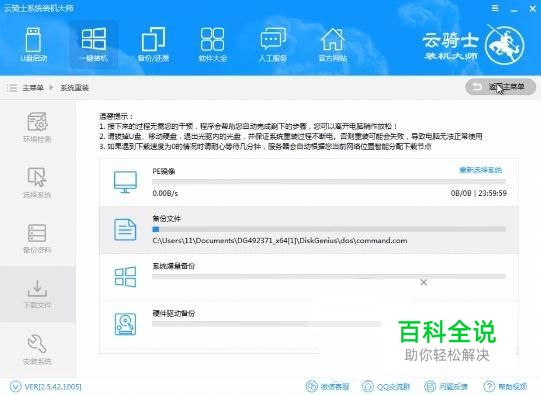Click the breadcrumb list icon
Viewport: 541px width, 395px height.
pyautogui.click(x=11, y=88)
